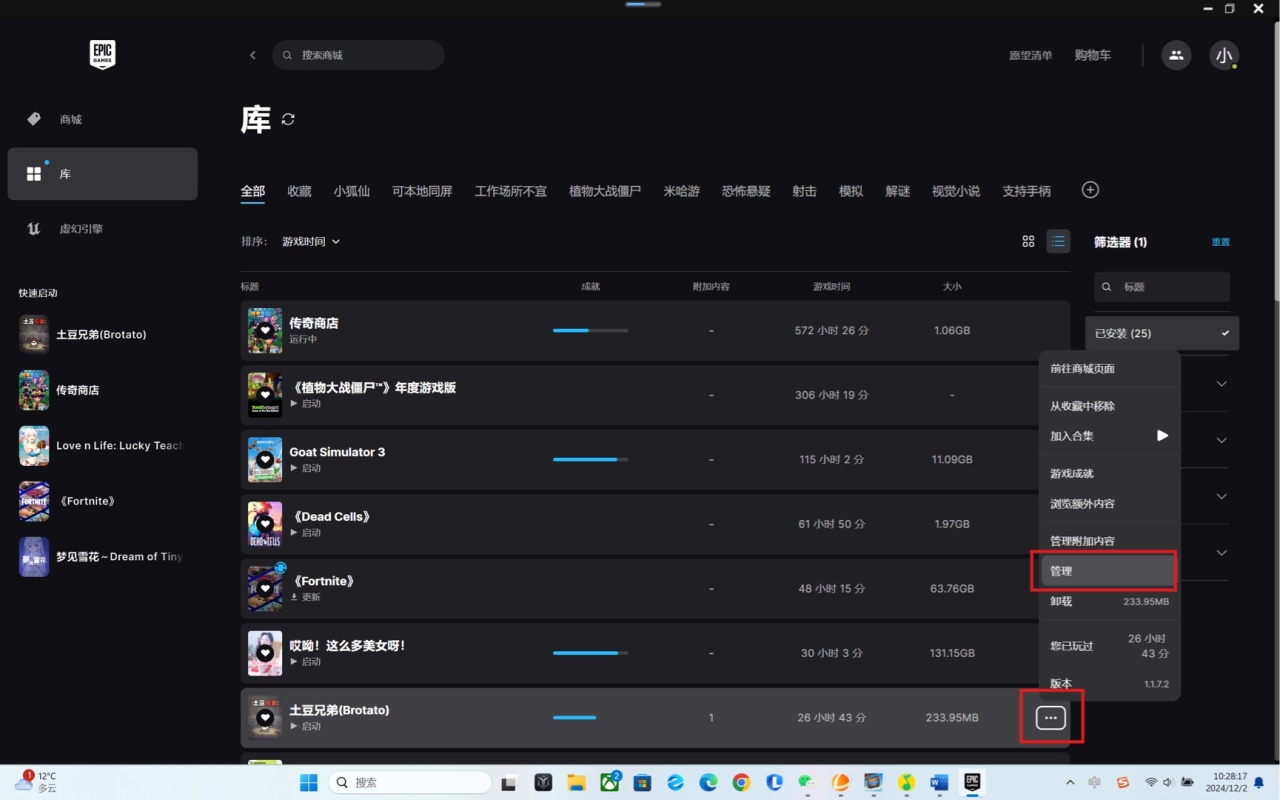Update Fortnite via 更新 button

click(306, 597)
